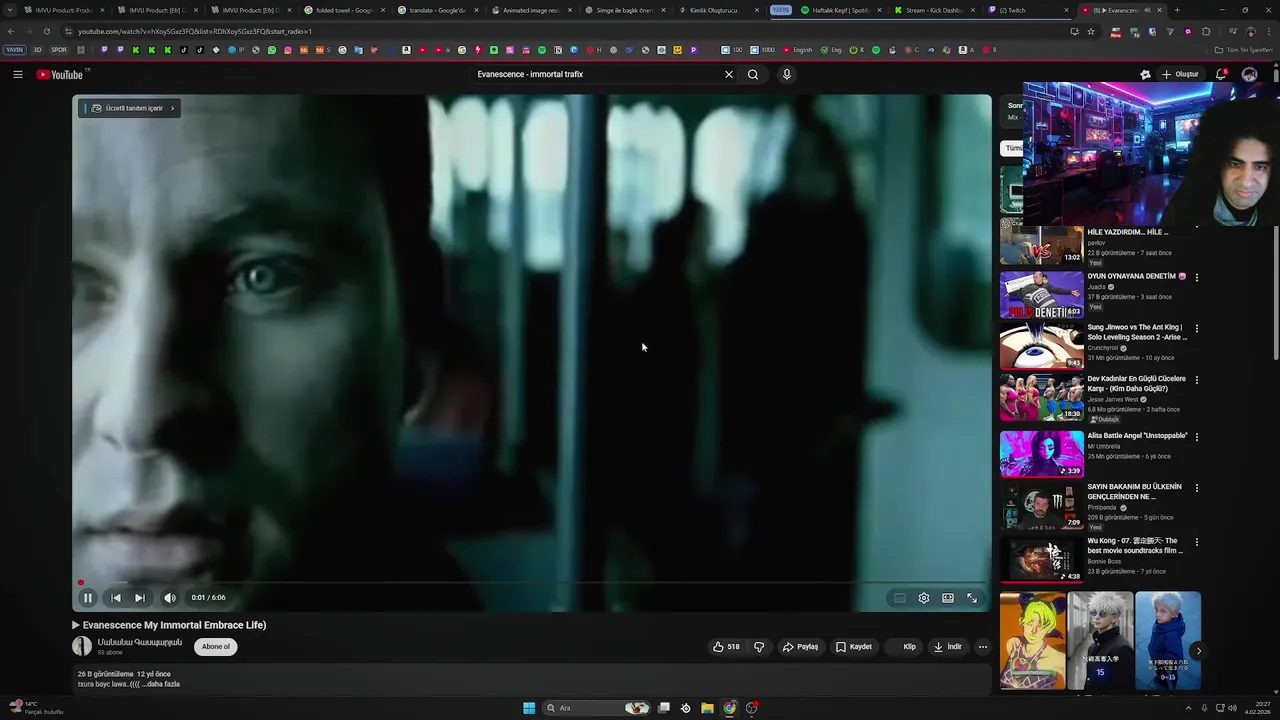This screenshot has width=1280, height=720.
Task: Mute the video volume
Action: tap(170, 598)
